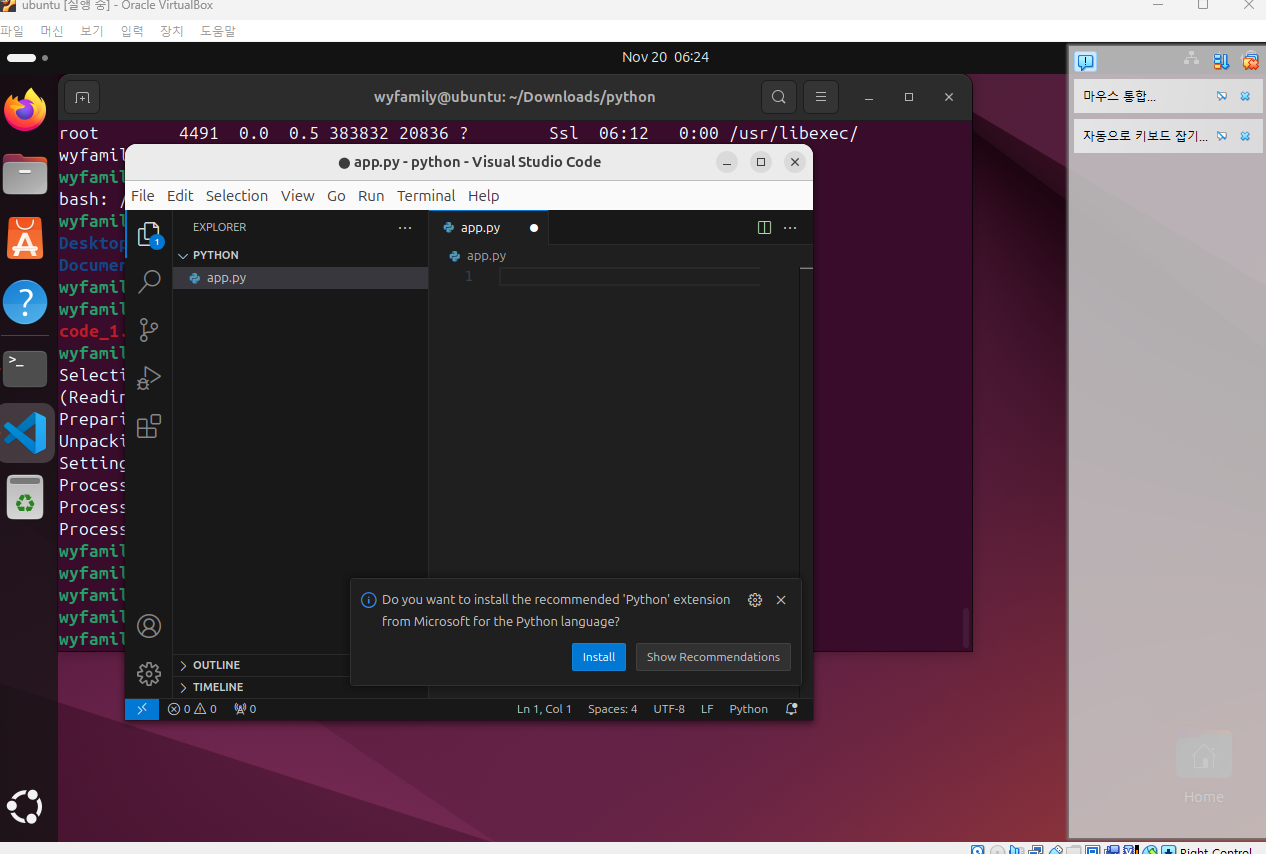Click the Accounts icon in activity bar
The image size is (1266, 854).
pos(149,626)
